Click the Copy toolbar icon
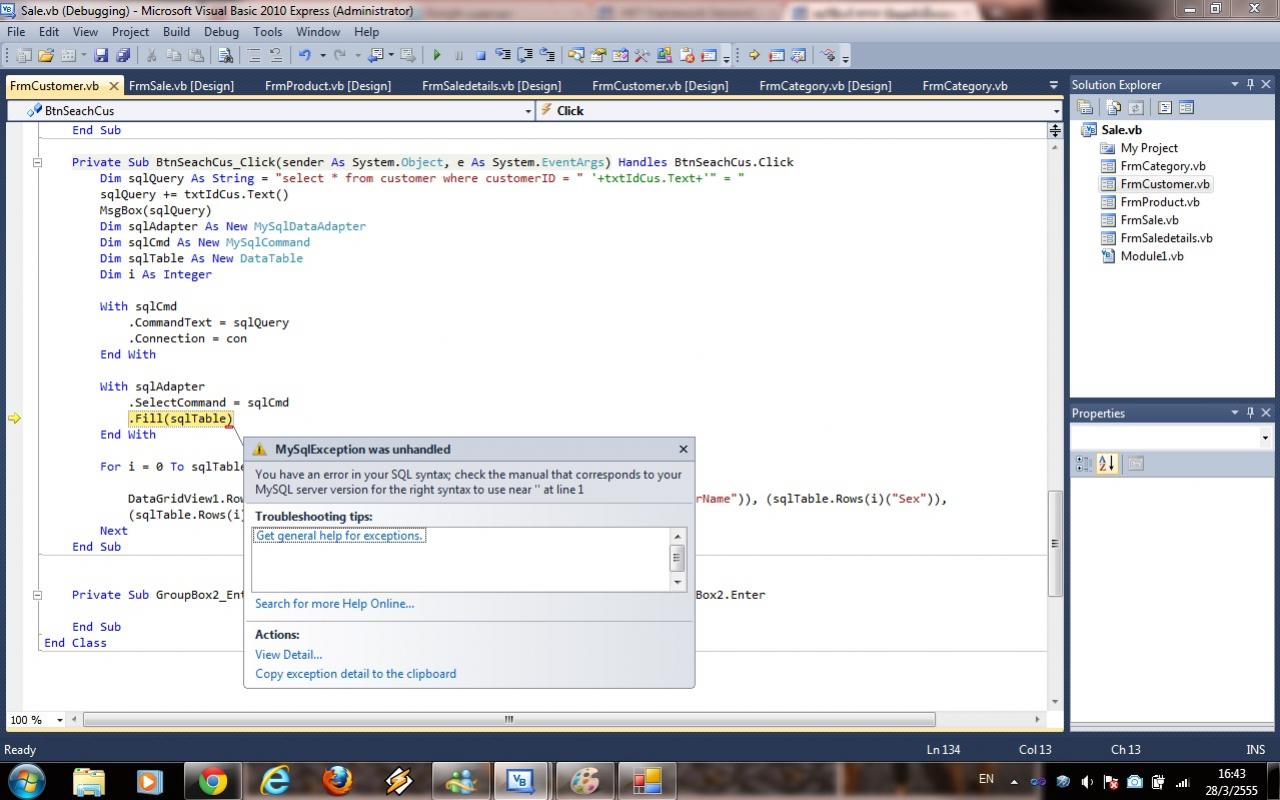Screen dimensions: 1280x800 point(173,55)
